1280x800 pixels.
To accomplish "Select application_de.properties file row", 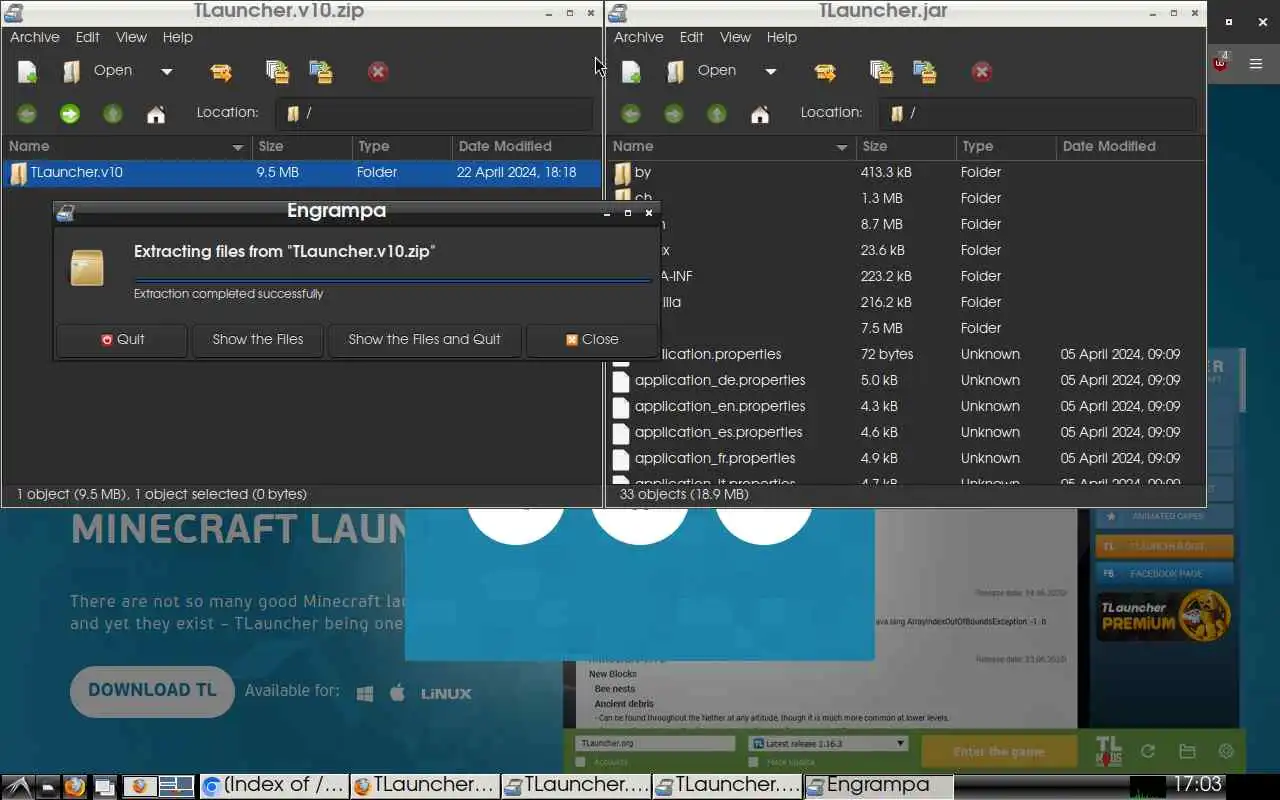I will 908,381.
